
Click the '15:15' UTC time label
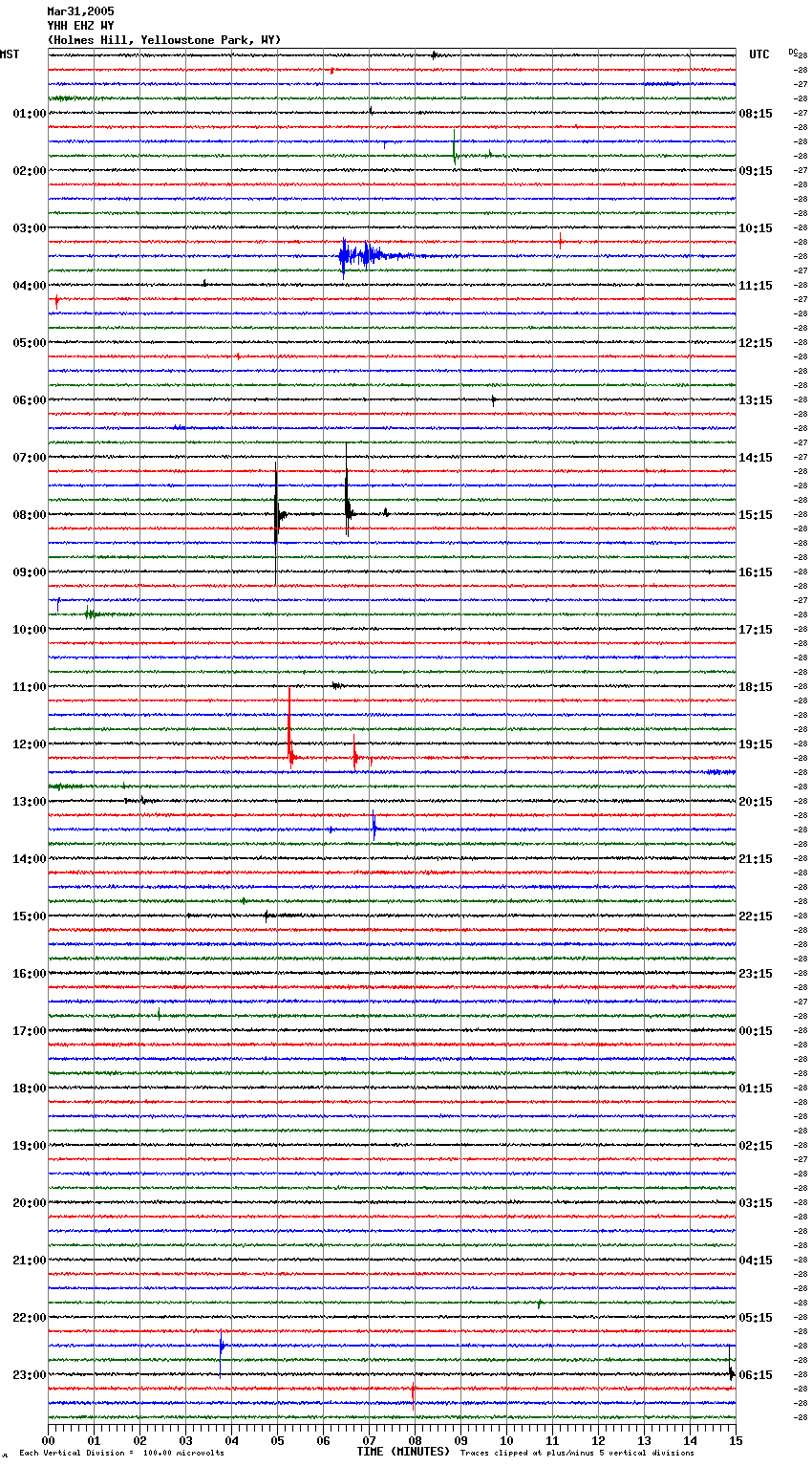pos(756,515)
